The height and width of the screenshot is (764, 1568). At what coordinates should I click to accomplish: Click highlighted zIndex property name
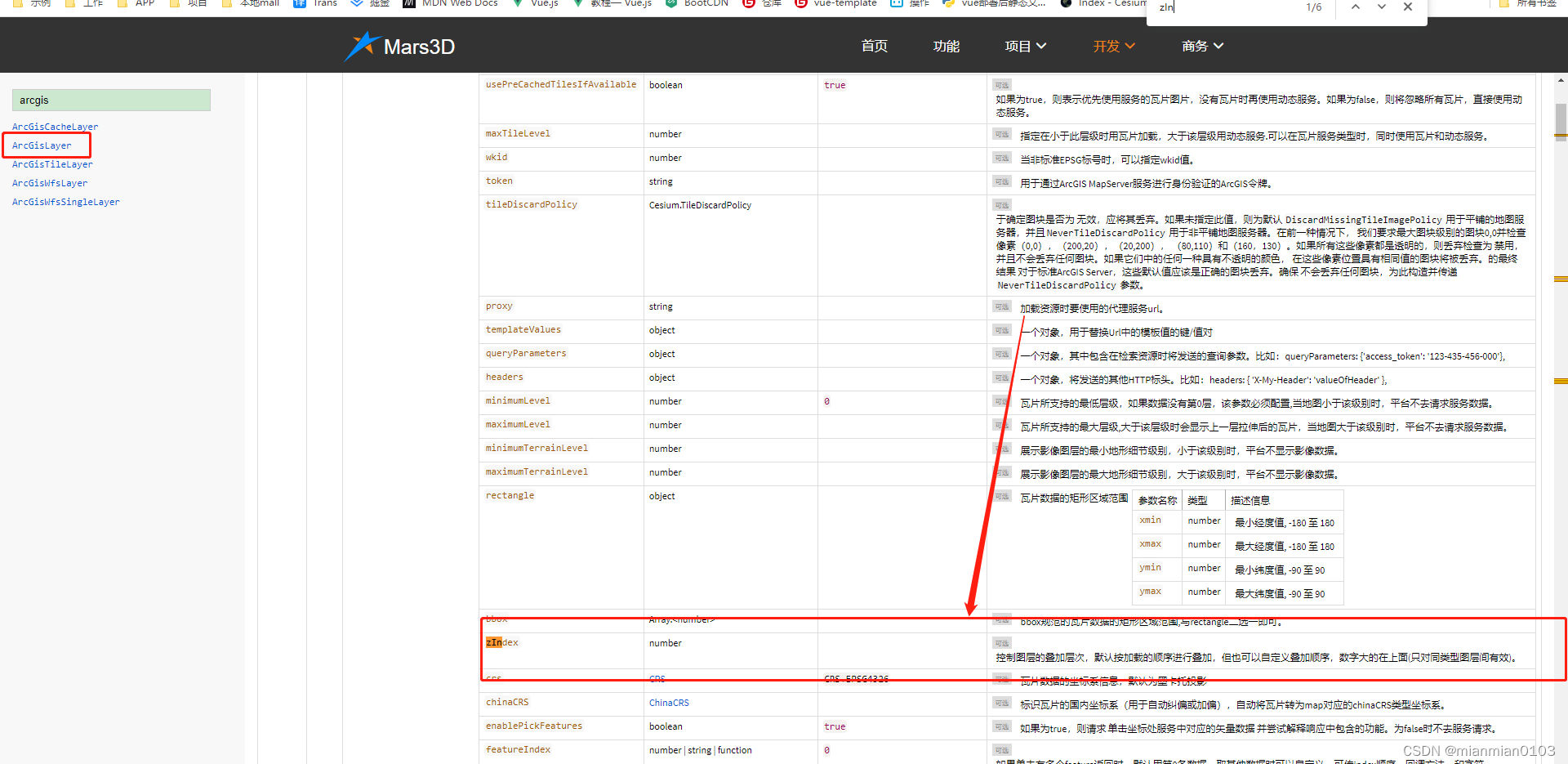click(x=502, y=642)
